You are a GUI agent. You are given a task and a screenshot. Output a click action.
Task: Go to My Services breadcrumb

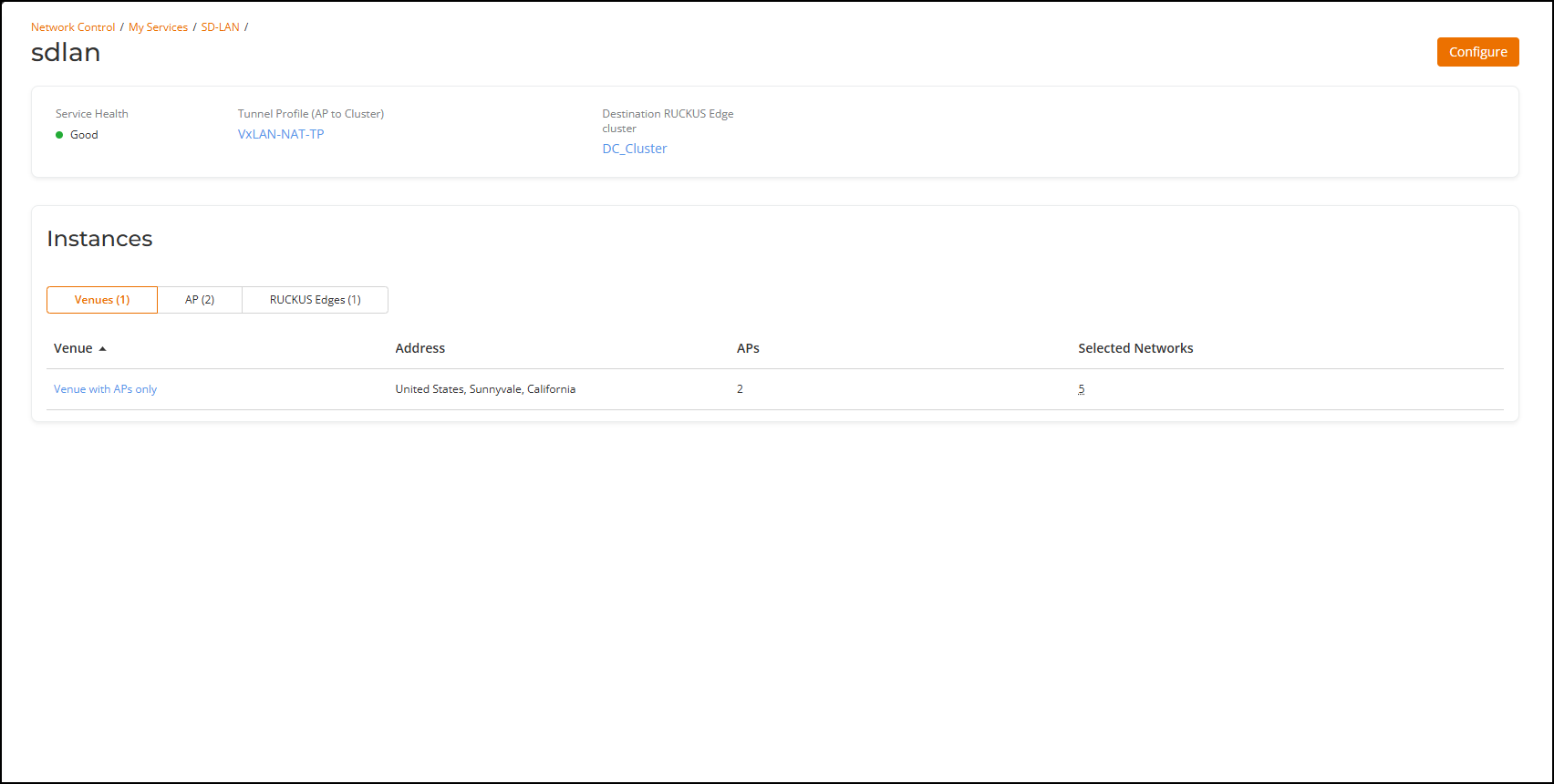[158, 27]
